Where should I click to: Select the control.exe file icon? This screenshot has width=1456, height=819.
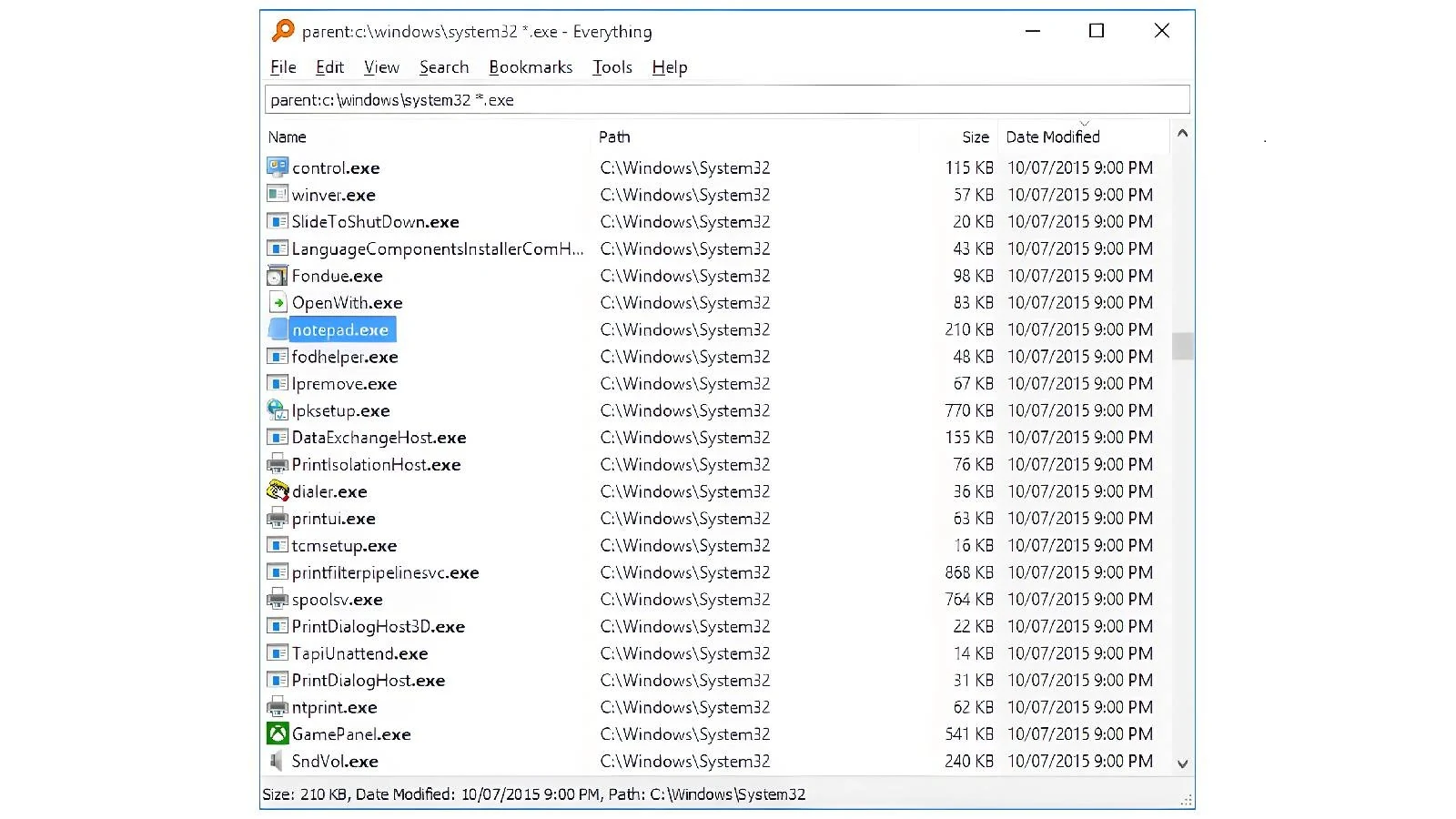coord(278,167)
